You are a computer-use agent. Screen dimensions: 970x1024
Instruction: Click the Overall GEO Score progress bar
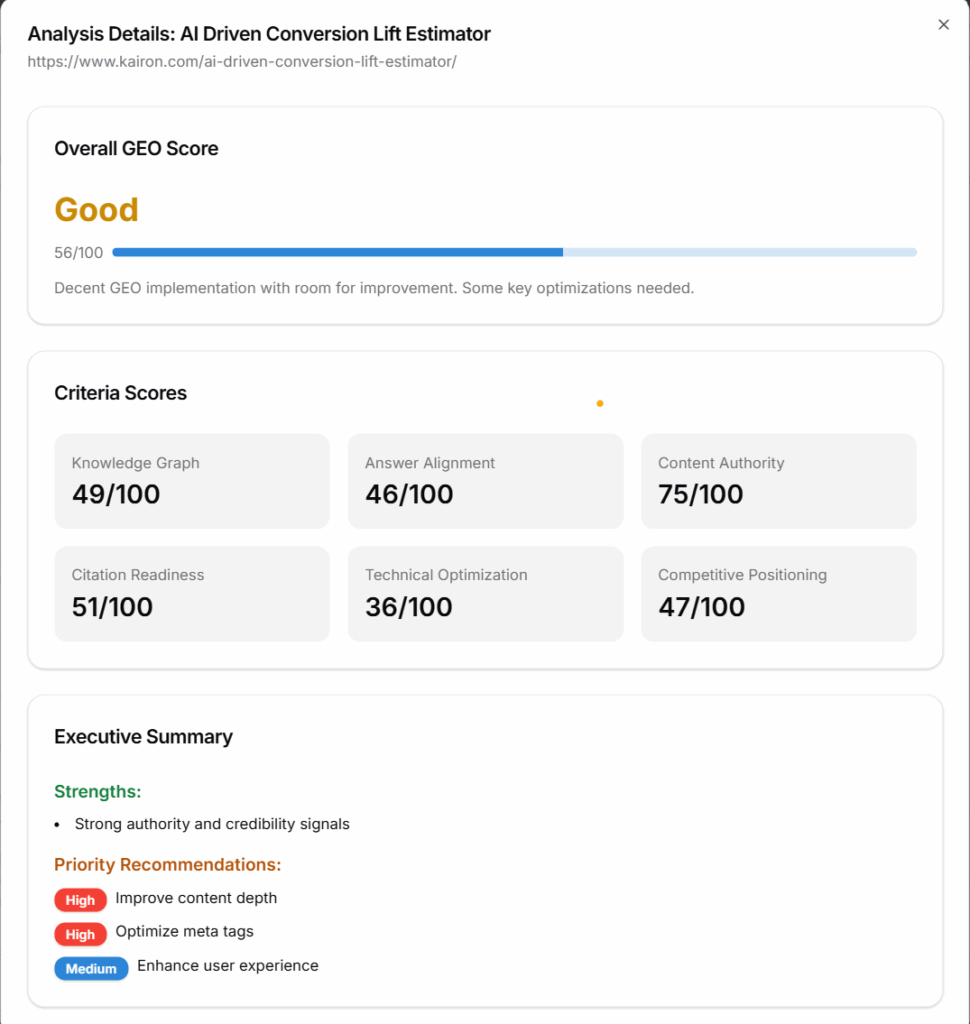[x=514, y=252]
